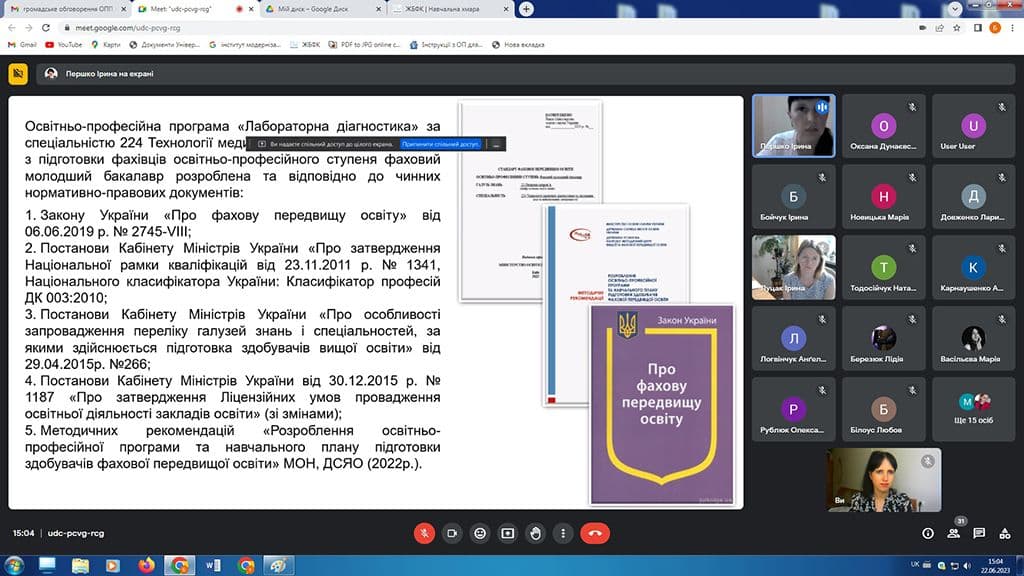The width and height of the screenshot is (1024, 576).
Task: Open the emoji reactions button
Action: pos(480,534)
